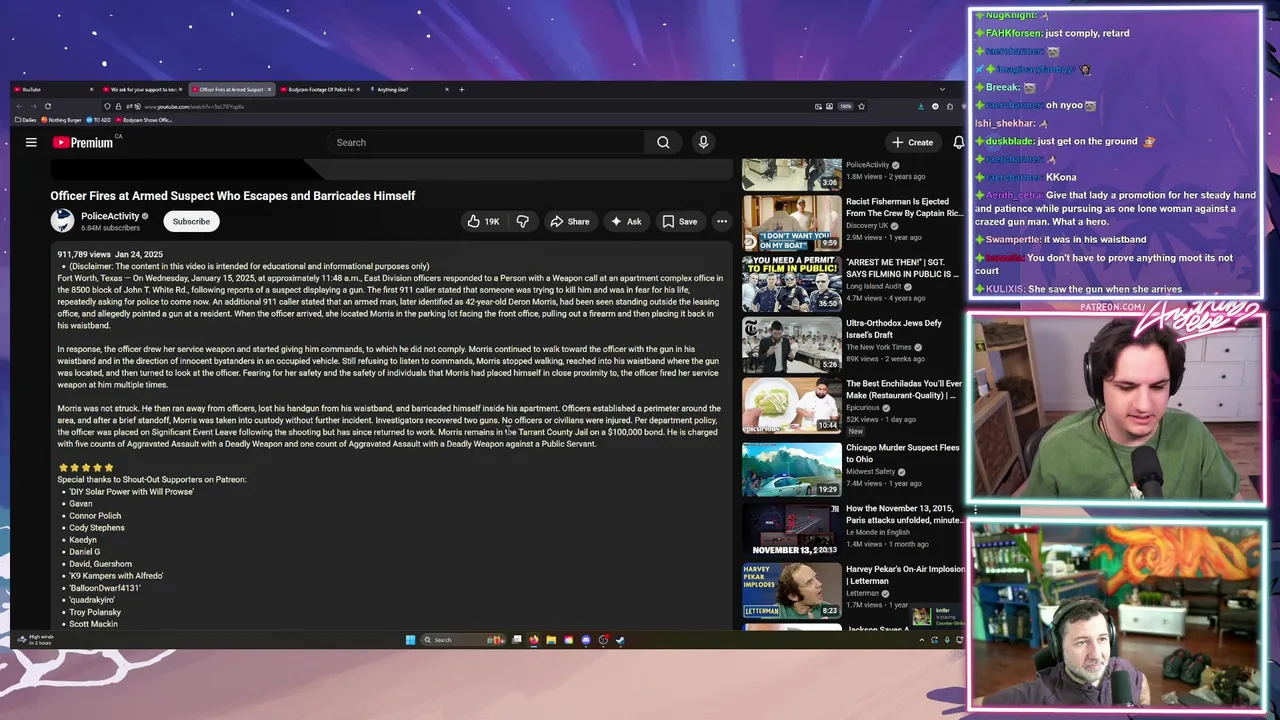Switch to the first YouTube tab
The image size is (1280, 720).
click(54, 89)
